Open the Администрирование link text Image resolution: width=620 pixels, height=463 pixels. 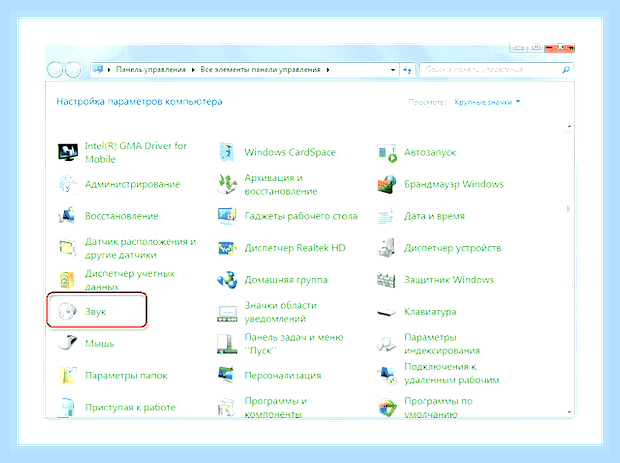coord(132,184)
